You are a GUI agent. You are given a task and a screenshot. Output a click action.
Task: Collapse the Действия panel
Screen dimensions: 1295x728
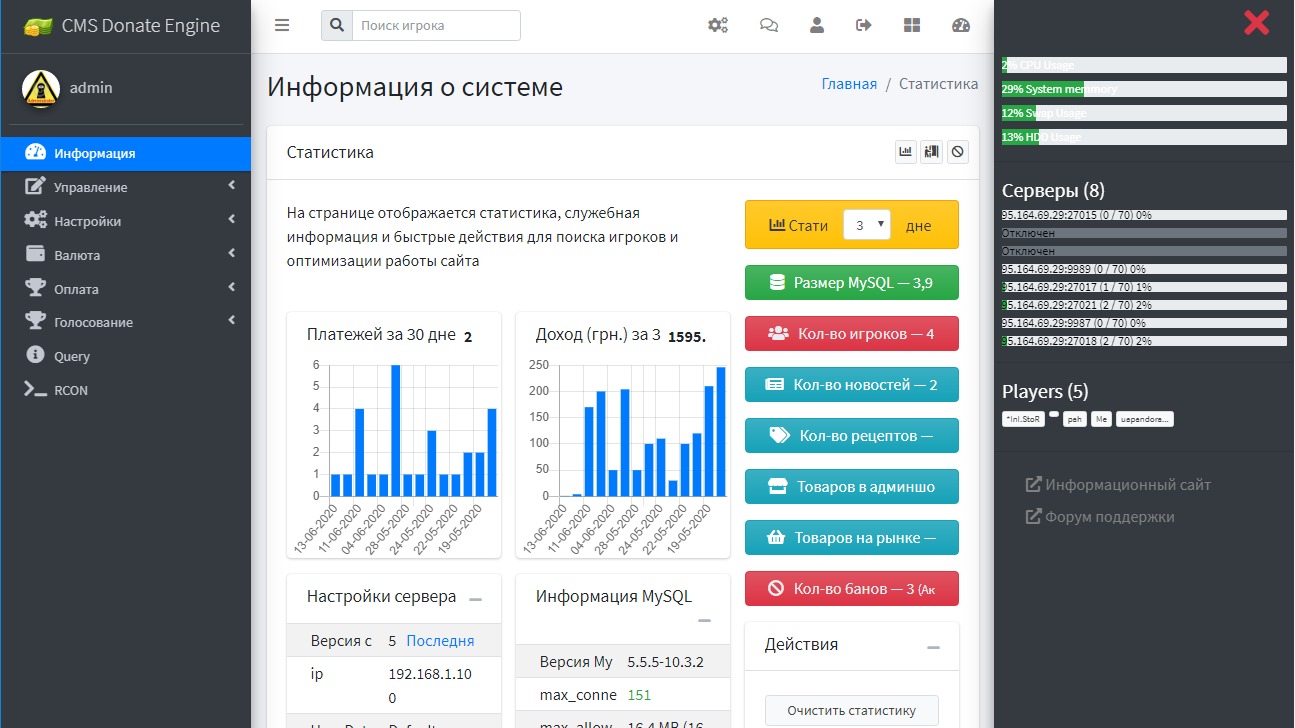[933, 647]
